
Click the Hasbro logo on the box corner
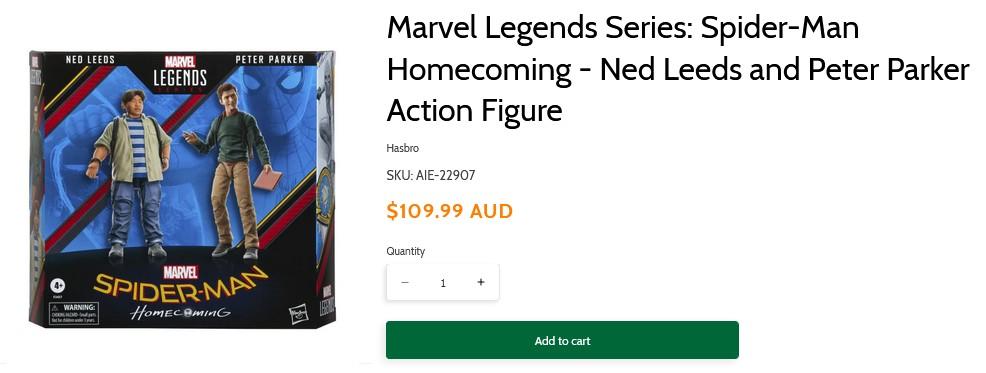pyautogui.click(x=299, y=313)
